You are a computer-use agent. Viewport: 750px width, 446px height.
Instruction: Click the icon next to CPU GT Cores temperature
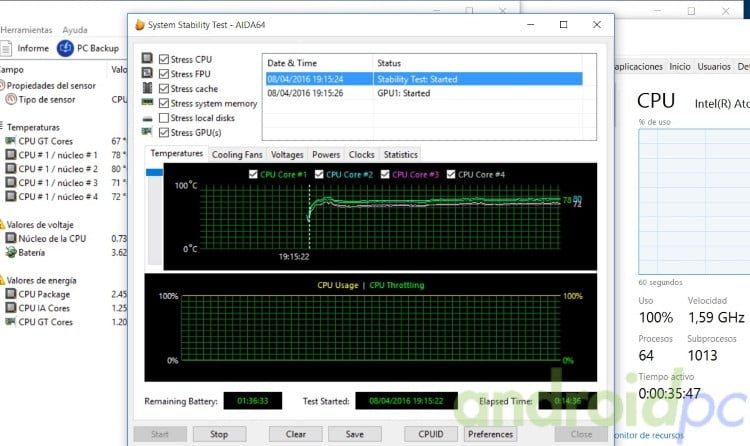click(10, 141)
